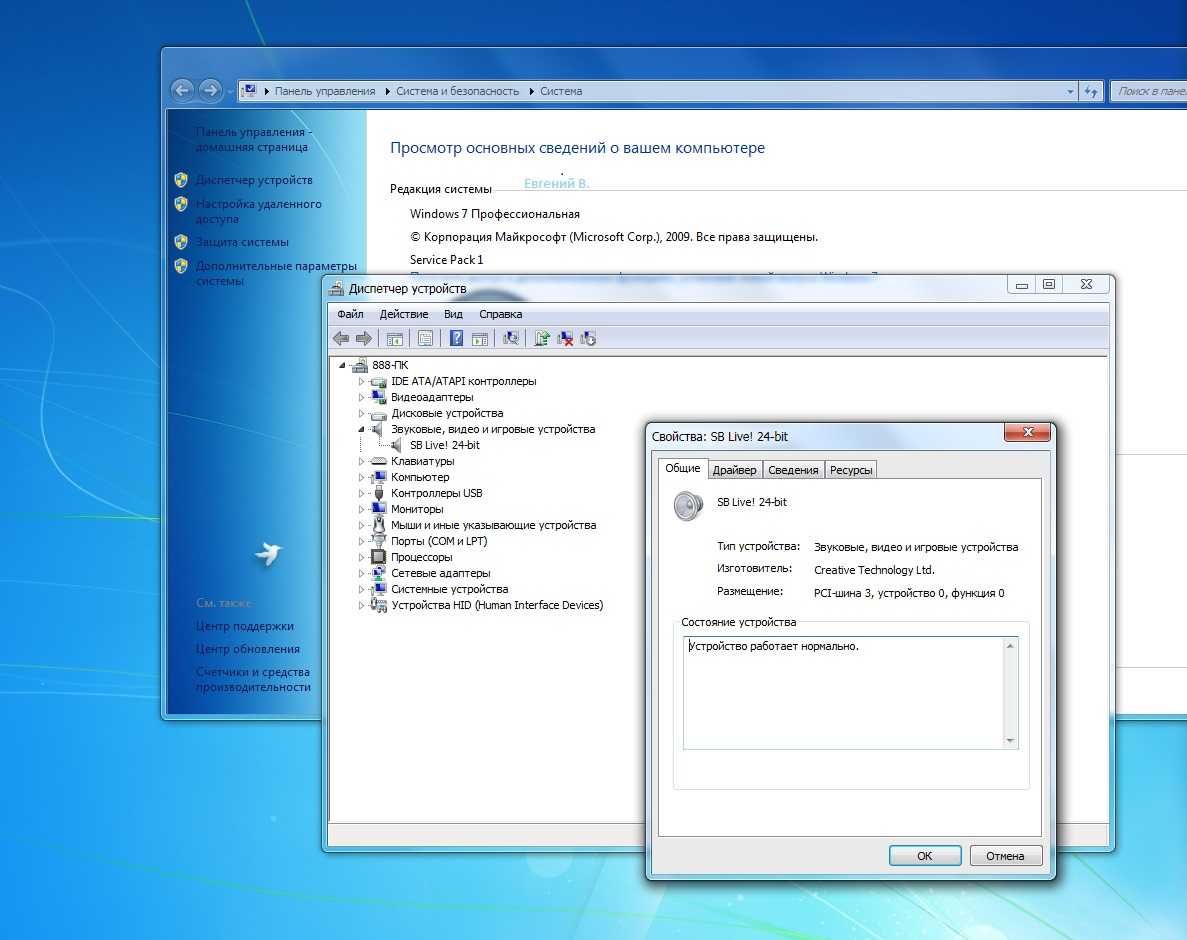Click the text Creative Technology Ltd.
The image size is (1187, 940).
(874, 570)
